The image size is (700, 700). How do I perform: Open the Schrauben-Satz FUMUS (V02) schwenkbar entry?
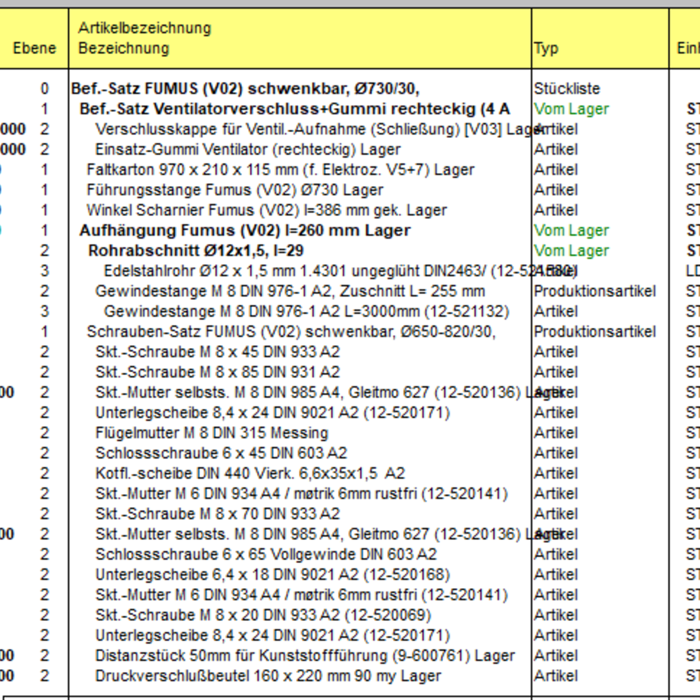tap(291, 331)
